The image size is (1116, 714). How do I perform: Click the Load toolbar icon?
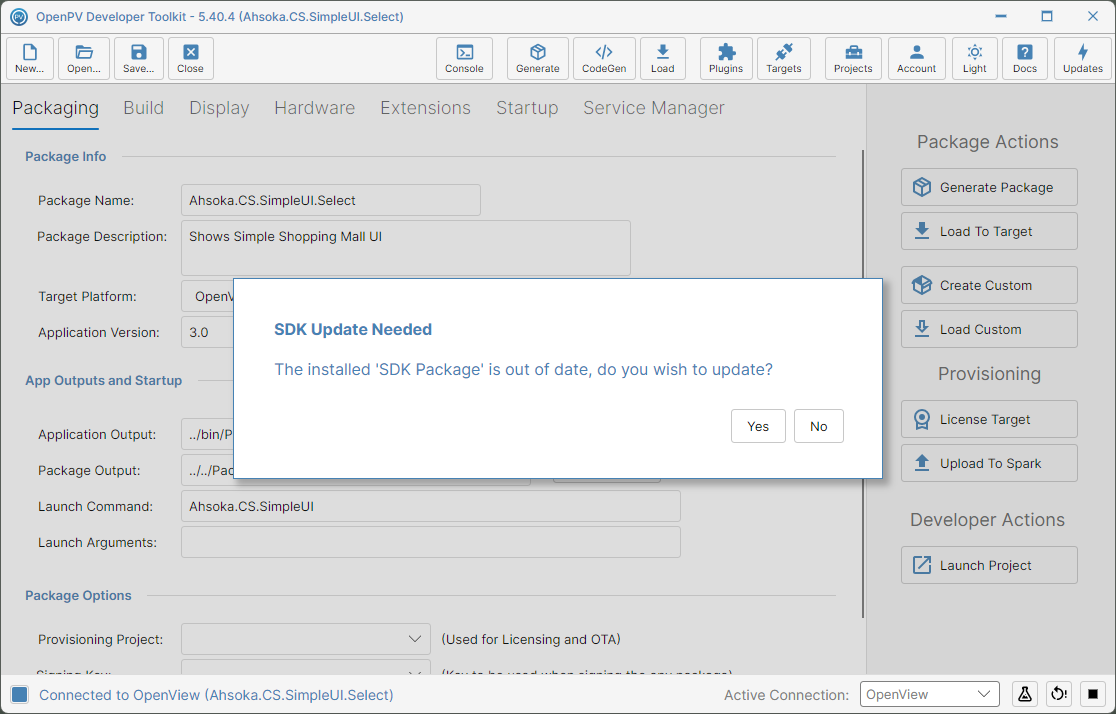click(662, 58)
